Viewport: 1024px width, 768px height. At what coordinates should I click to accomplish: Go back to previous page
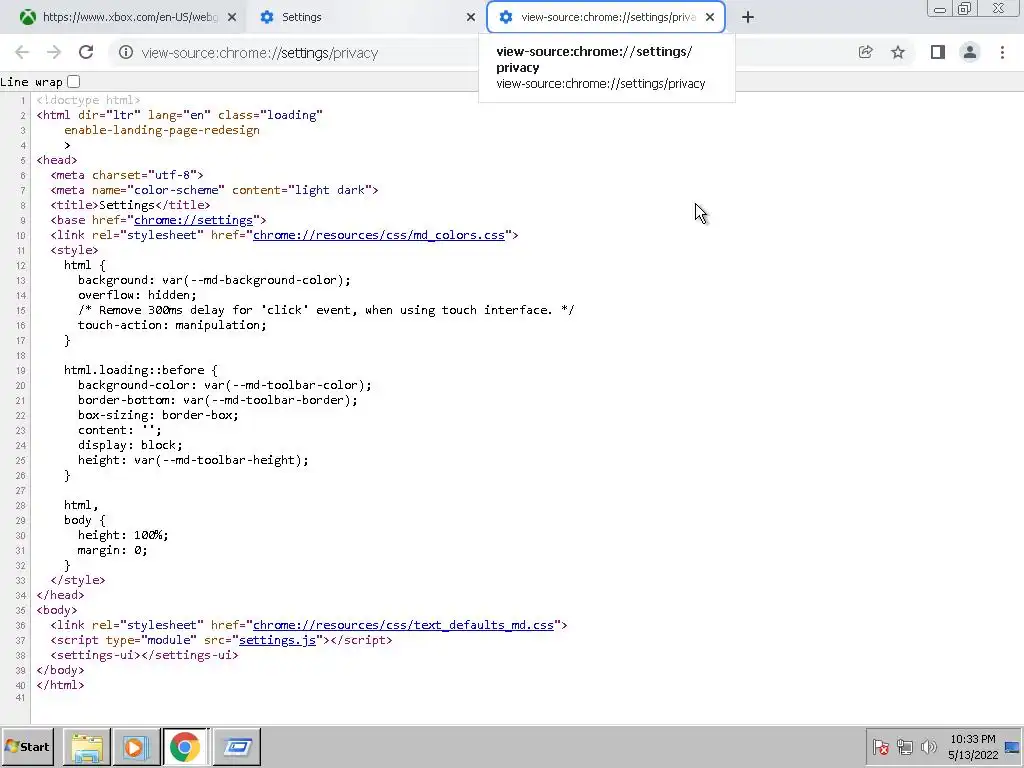[x=22, y=52]
